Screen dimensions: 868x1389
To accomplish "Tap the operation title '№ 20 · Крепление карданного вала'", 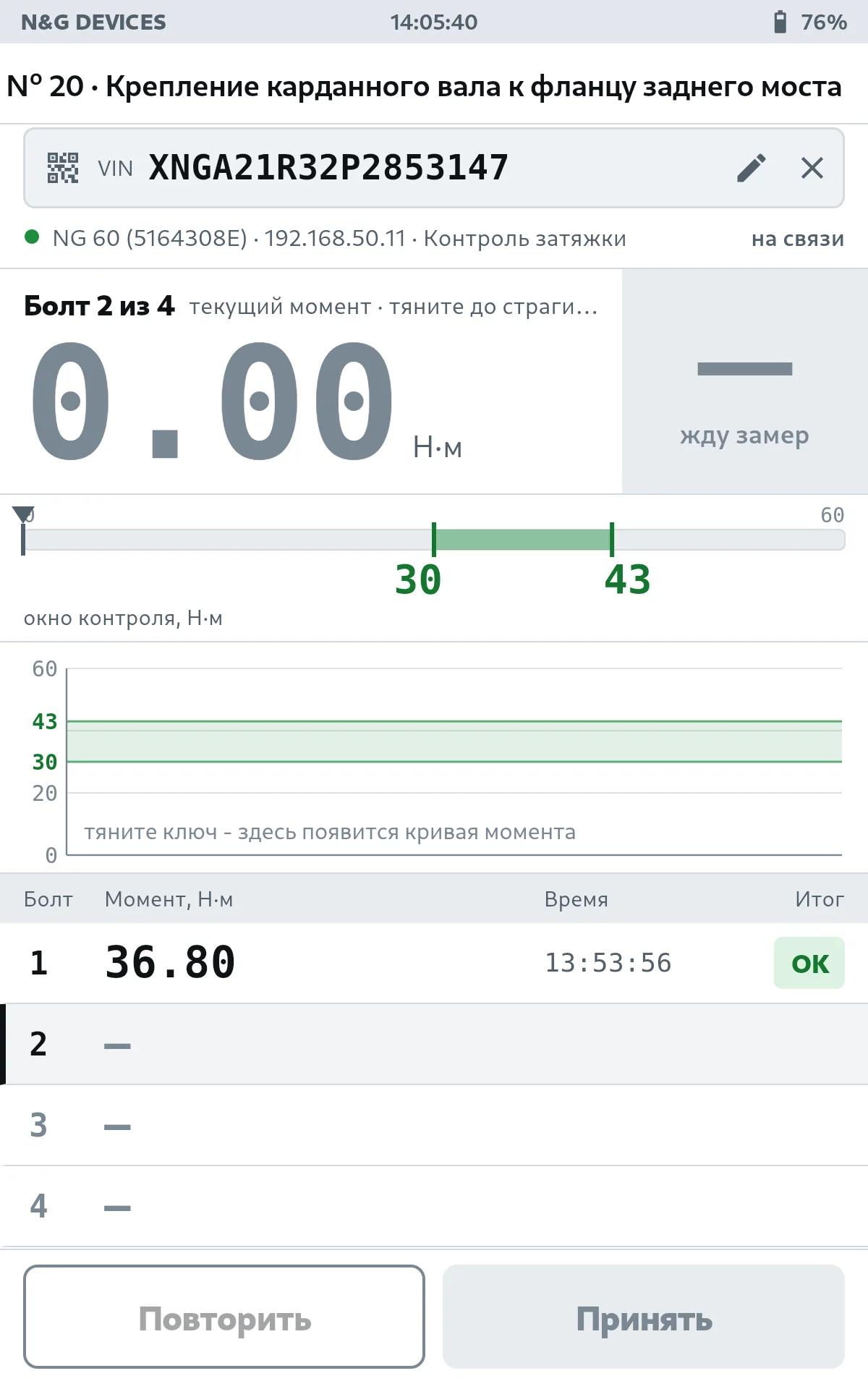I will 424,86.
